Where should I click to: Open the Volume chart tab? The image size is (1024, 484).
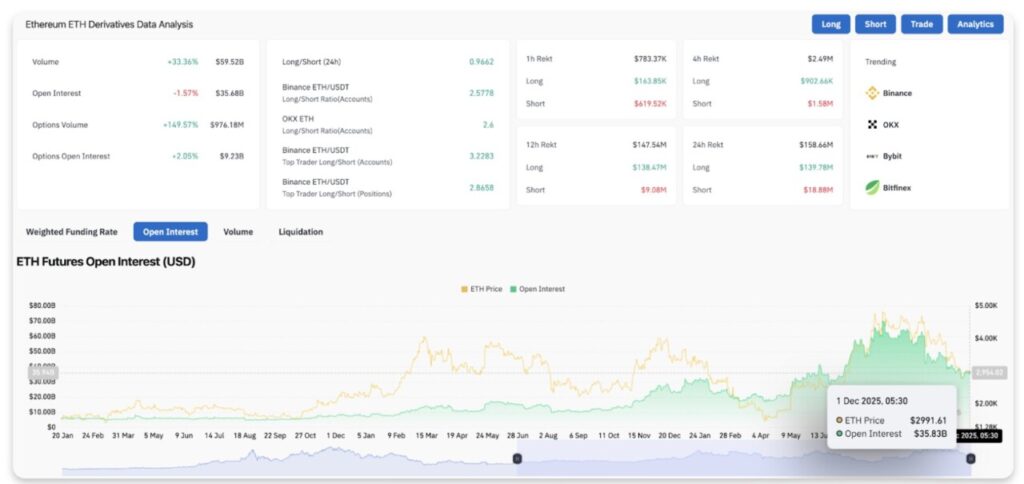coord(238,232)
